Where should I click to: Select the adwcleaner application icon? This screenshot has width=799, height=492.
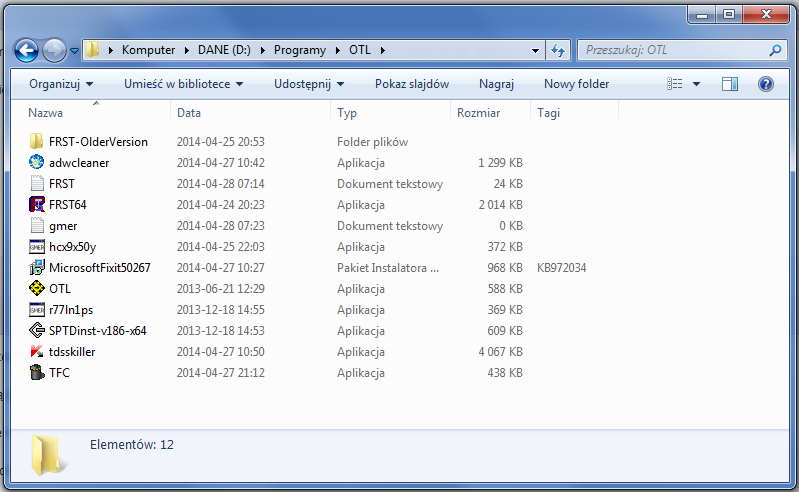coord(37,162)
